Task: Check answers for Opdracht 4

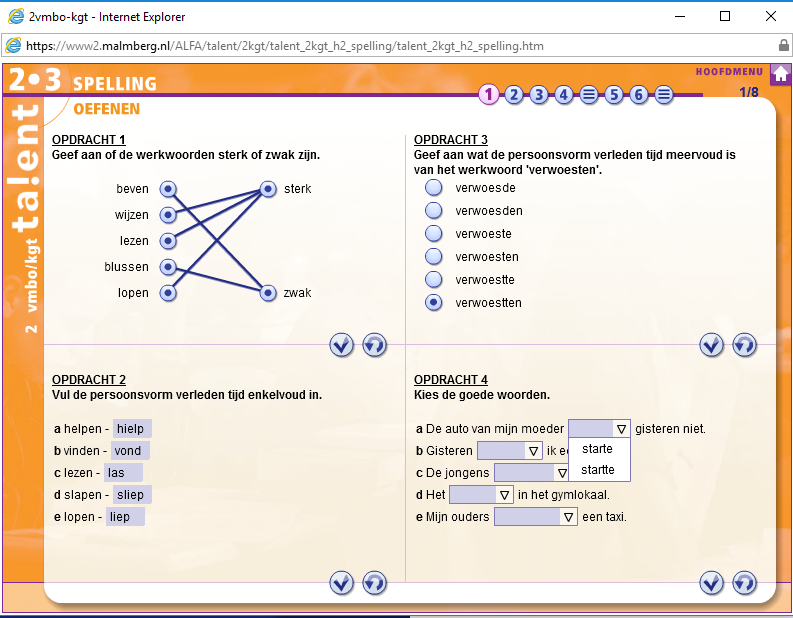Action: pos(711,582)
